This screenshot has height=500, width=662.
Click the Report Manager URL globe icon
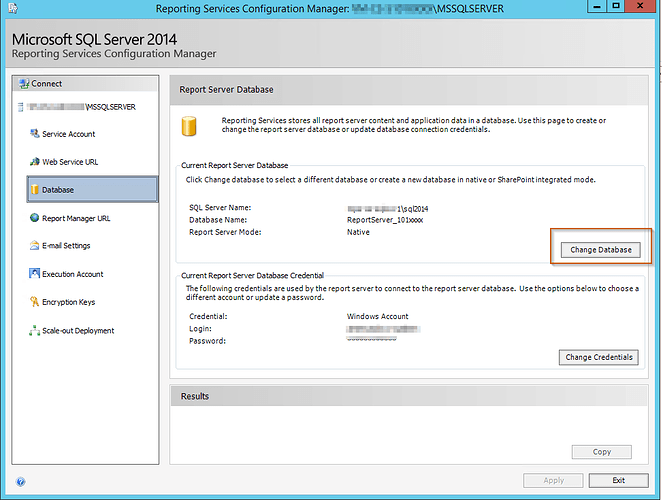coord(35,218)
